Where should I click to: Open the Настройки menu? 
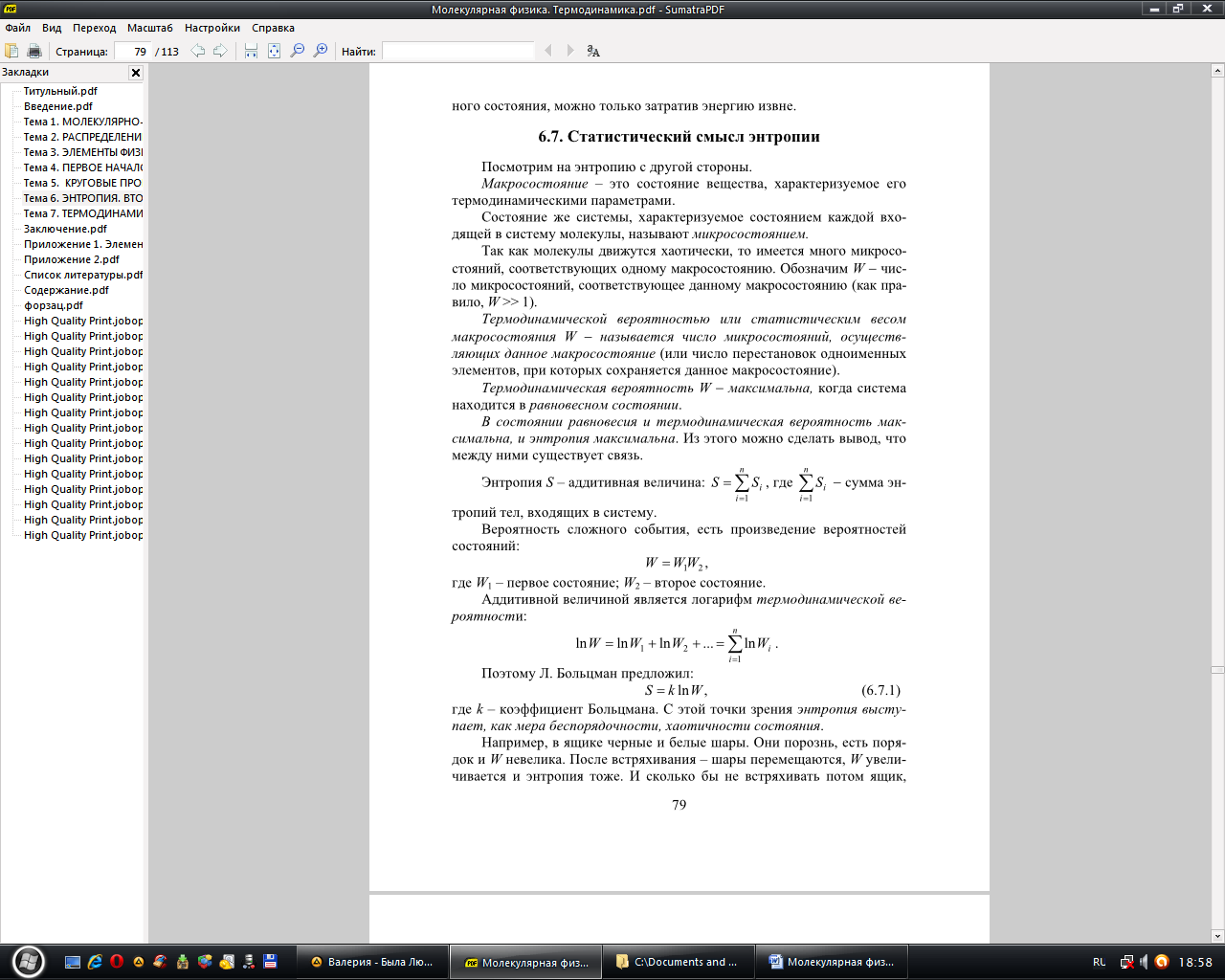point(212,28)
